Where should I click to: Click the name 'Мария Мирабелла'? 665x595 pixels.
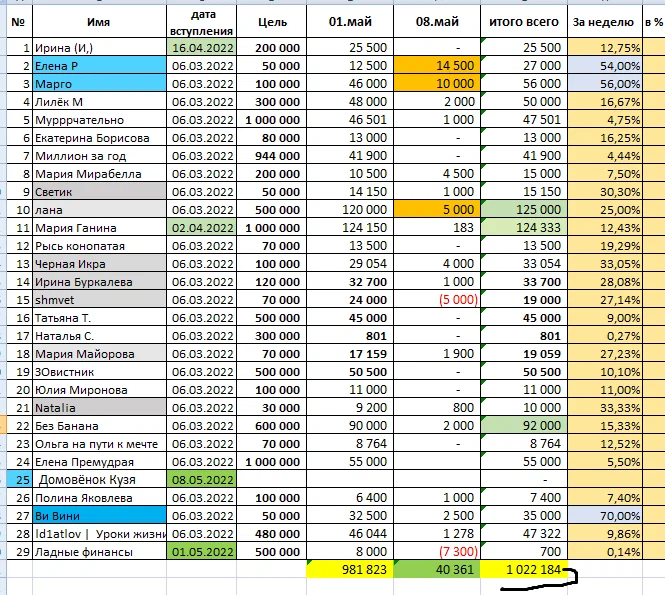(99, 174)
